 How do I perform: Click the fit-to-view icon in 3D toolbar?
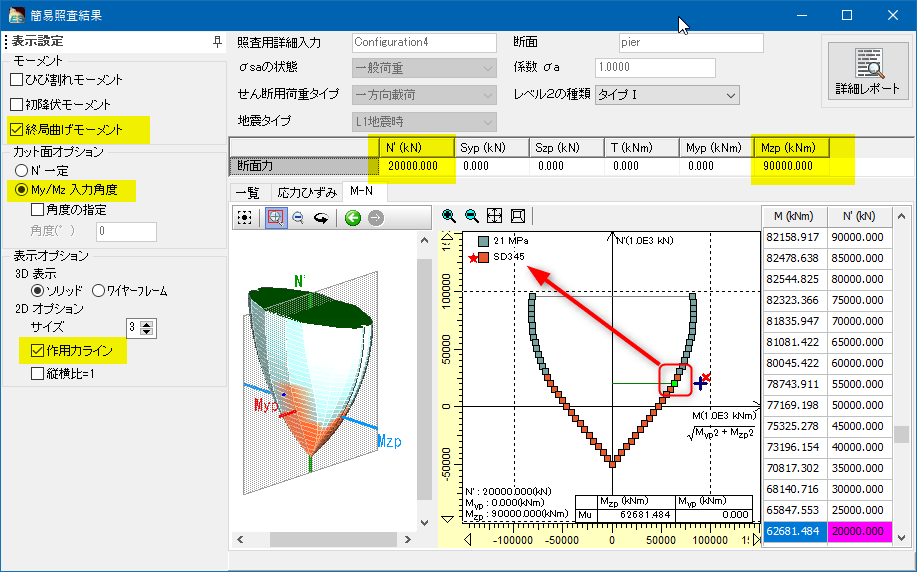click(x=244, y=218)
